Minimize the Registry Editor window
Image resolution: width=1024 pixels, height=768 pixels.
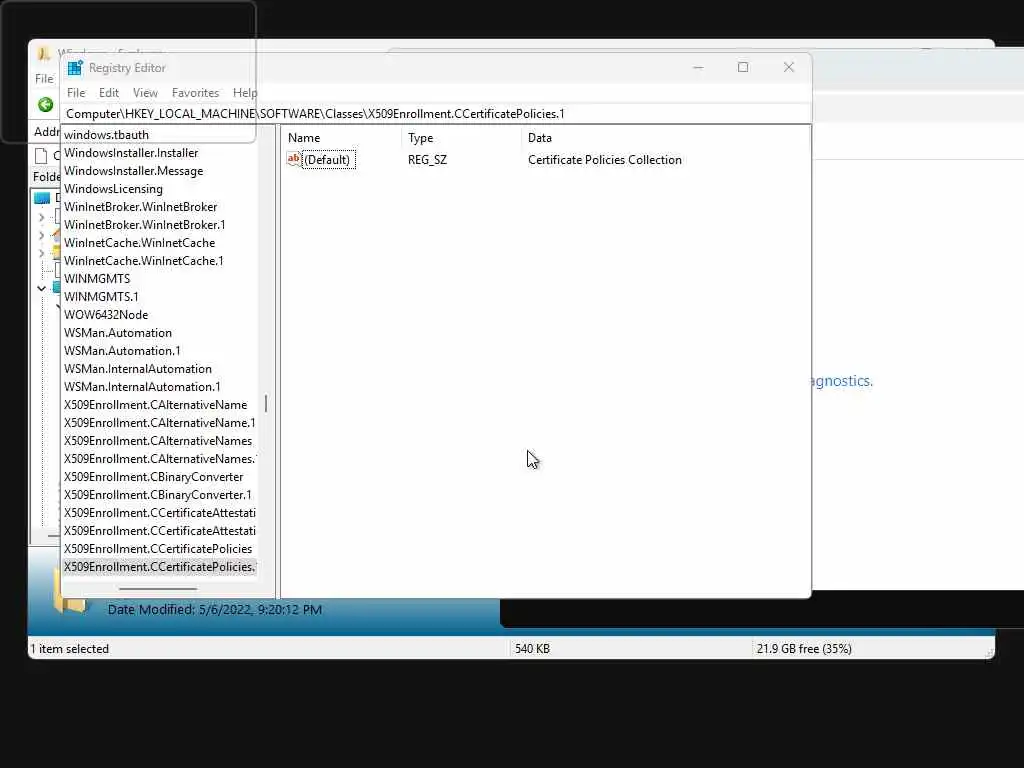pos(698,67)
